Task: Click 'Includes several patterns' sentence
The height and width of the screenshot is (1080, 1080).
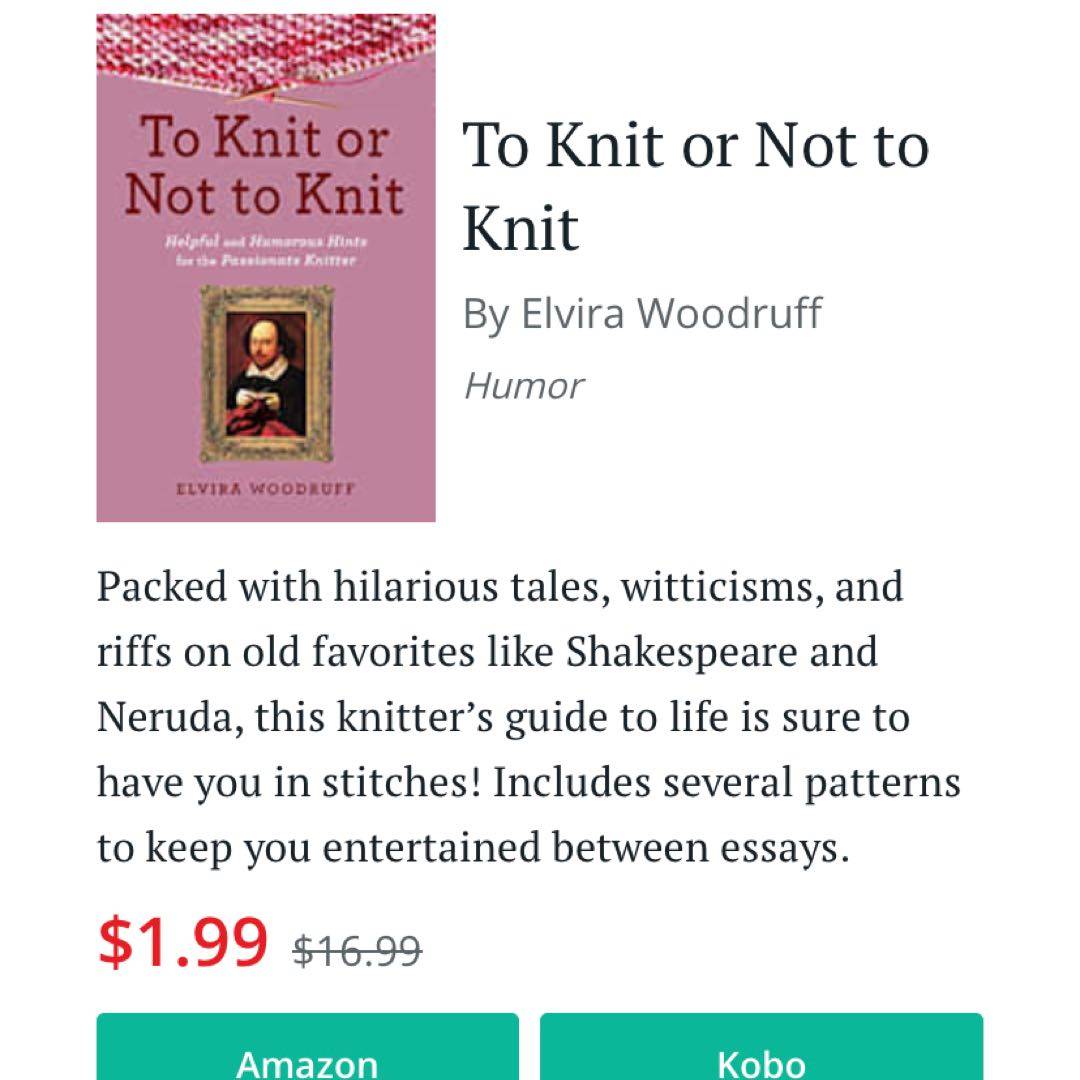Action: coord(727,783)
